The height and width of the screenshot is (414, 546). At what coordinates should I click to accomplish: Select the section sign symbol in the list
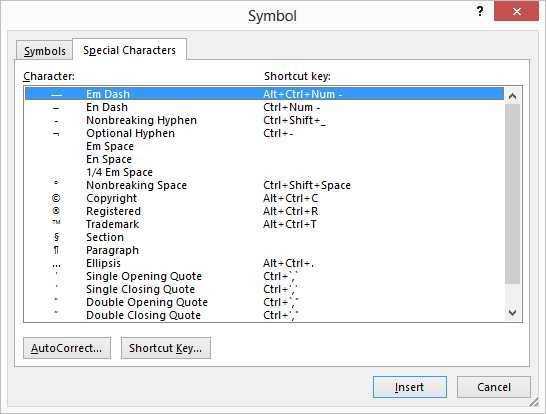coord(56,237)
